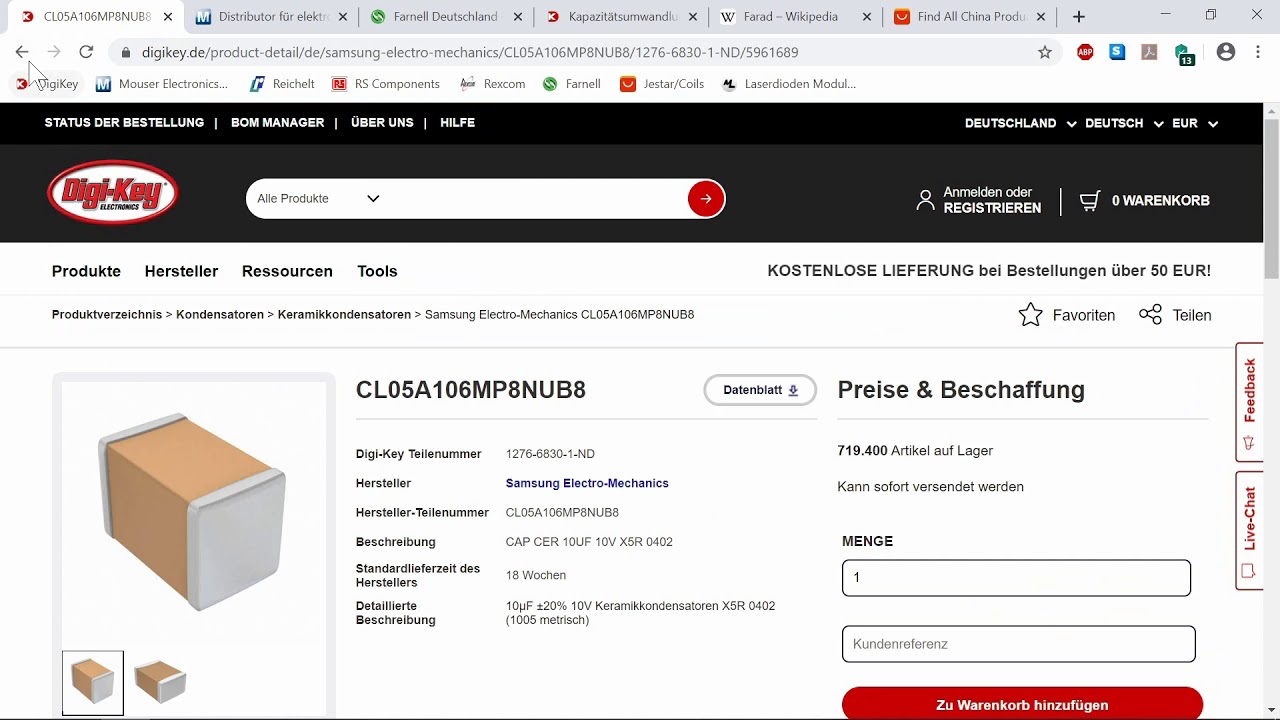Click Keramikkondensatoren breadcrumb
The height and width of the screenshot is (720, 1280).
(344, 315)
